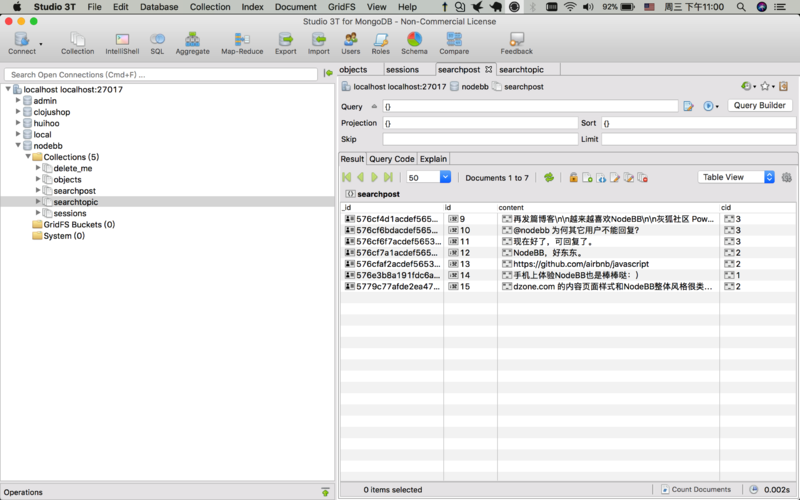The image size is (800, 500).
Task: Open the IntelliShell tool
Action: [122, 43]
